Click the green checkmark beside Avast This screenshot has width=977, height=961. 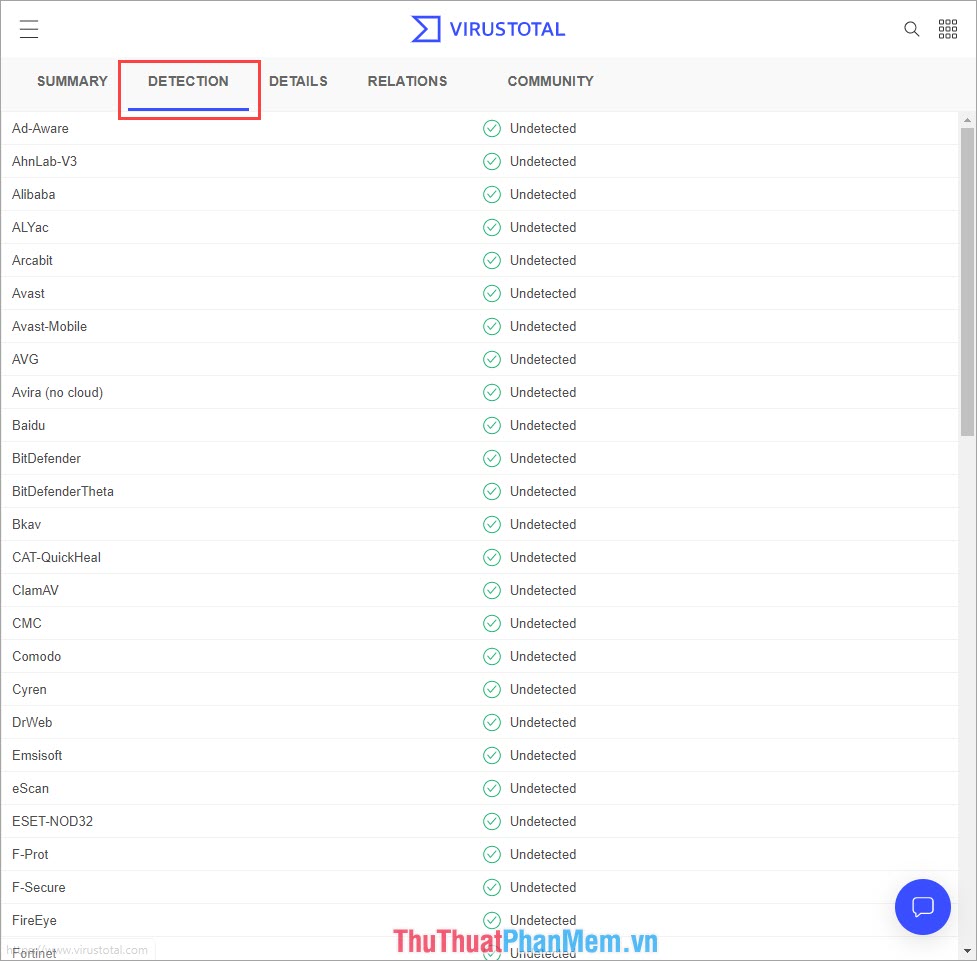pyautogui.click(x=491, y=293)
